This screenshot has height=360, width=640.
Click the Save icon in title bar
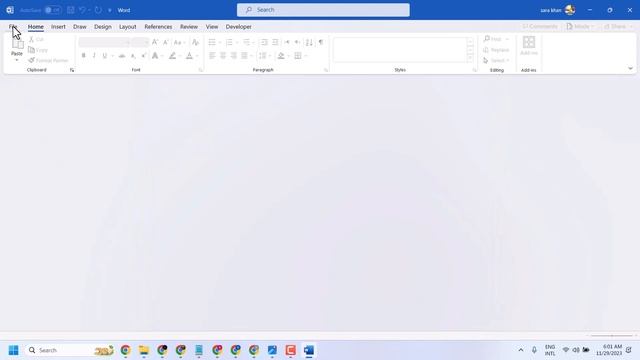(71, 10)
